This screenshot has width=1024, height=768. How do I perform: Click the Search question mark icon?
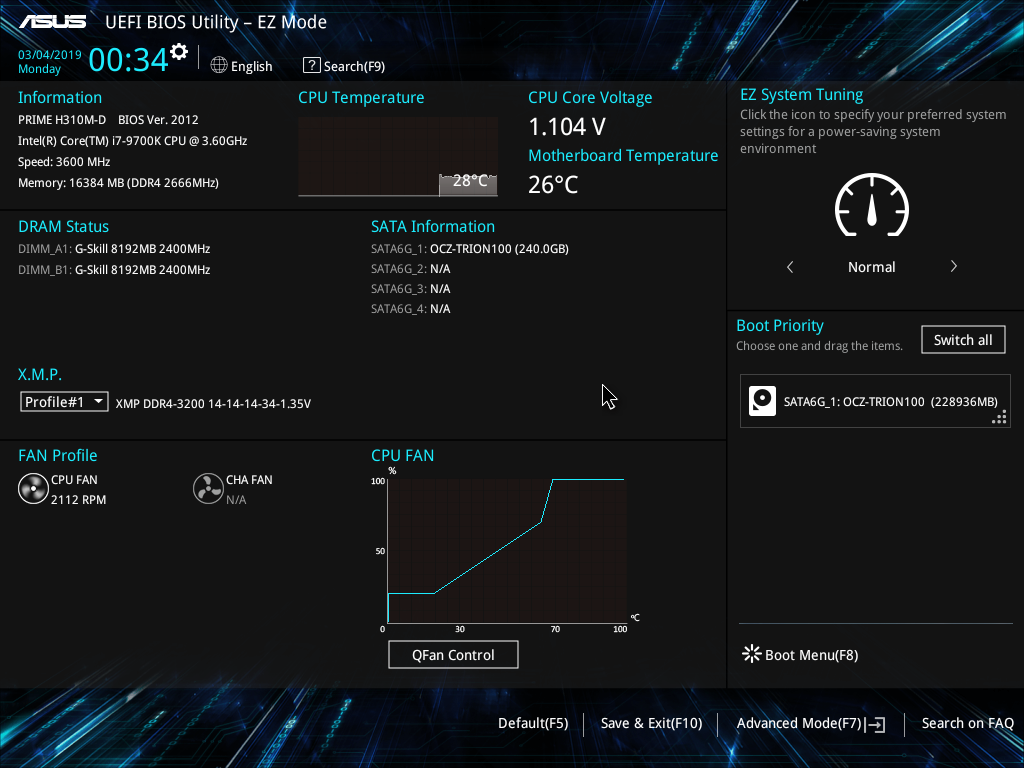(312, 65)
